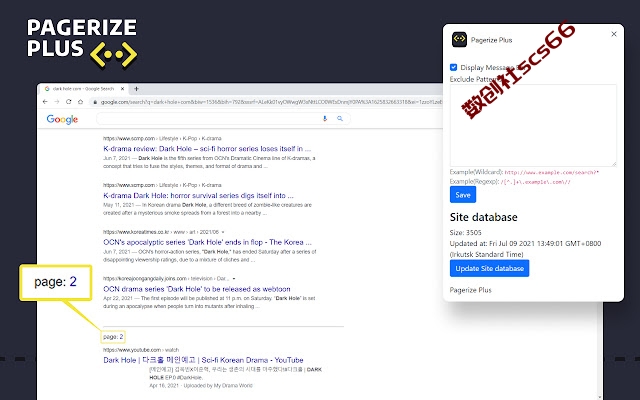640x400 pixels.
Task: Close the Google Search browser tab
Action: click(x=122, y=89)
